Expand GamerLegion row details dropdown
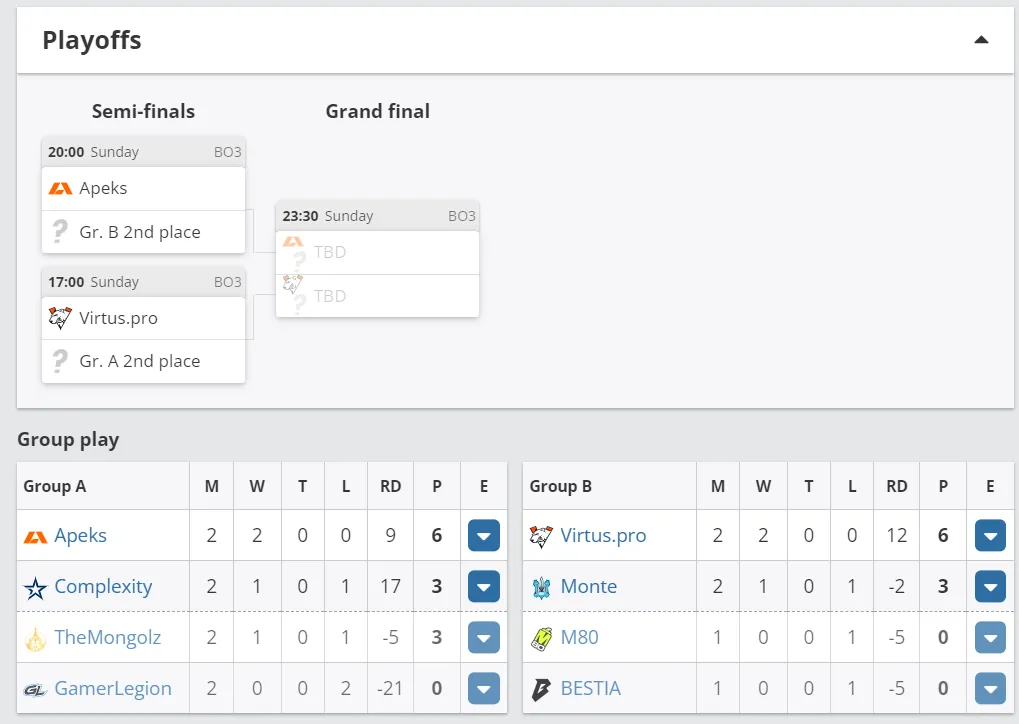The image size is (1019, 724). [x=484, y=688]
